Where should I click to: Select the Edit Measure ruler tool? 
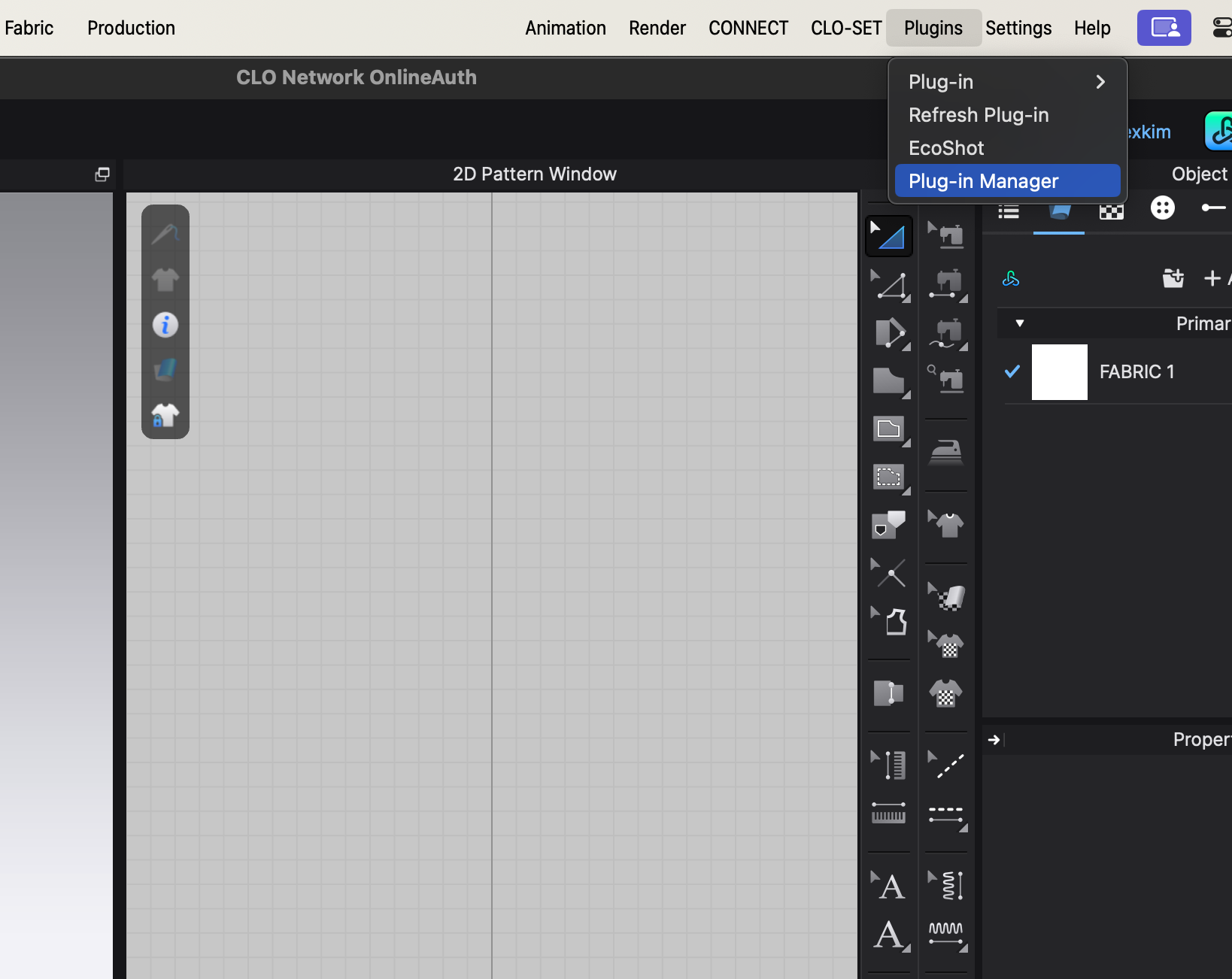[889, 765]
